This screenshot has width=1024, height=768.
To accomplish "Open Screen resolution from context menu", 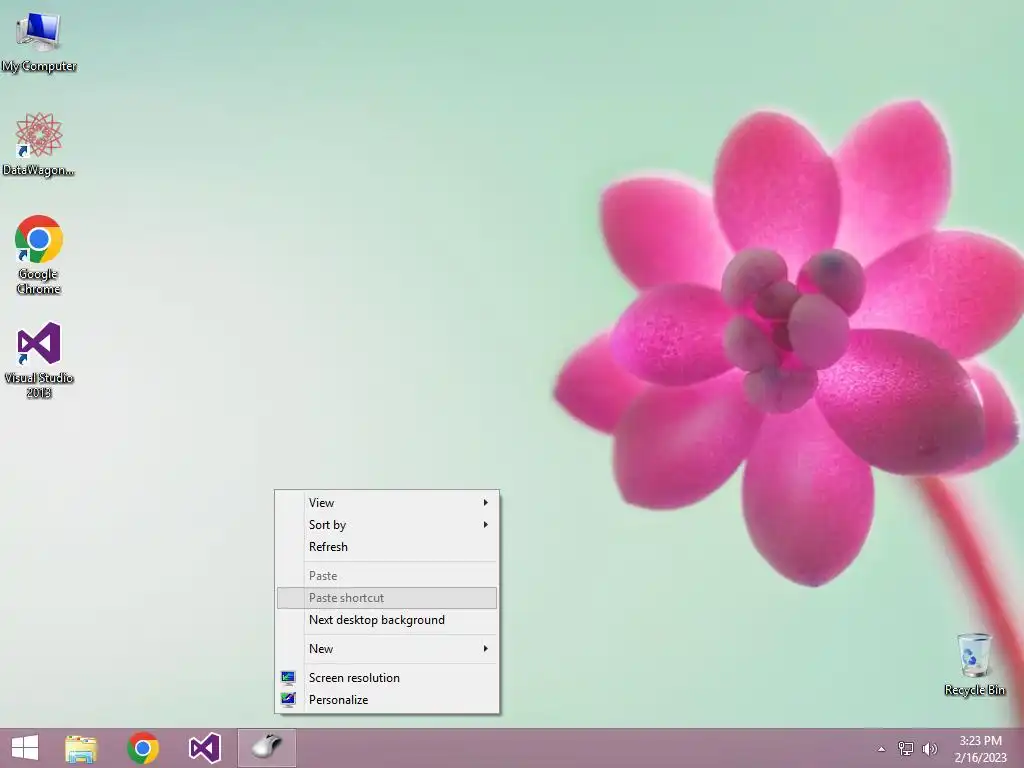I will pos(387,678).
